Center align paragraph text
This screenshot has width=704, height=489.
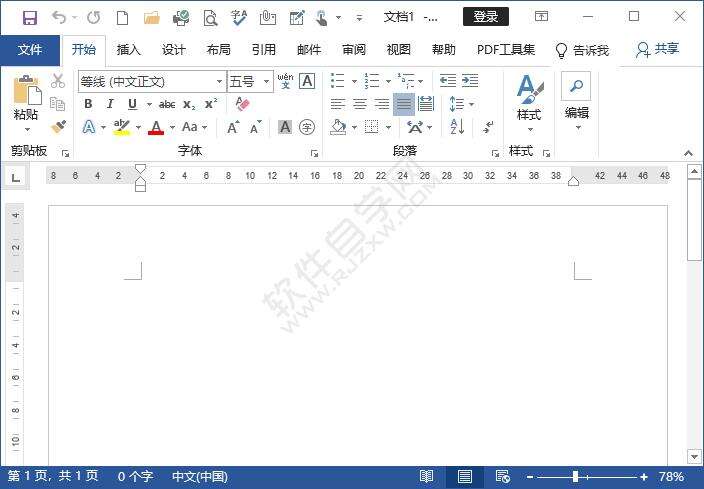click(360, 104)
